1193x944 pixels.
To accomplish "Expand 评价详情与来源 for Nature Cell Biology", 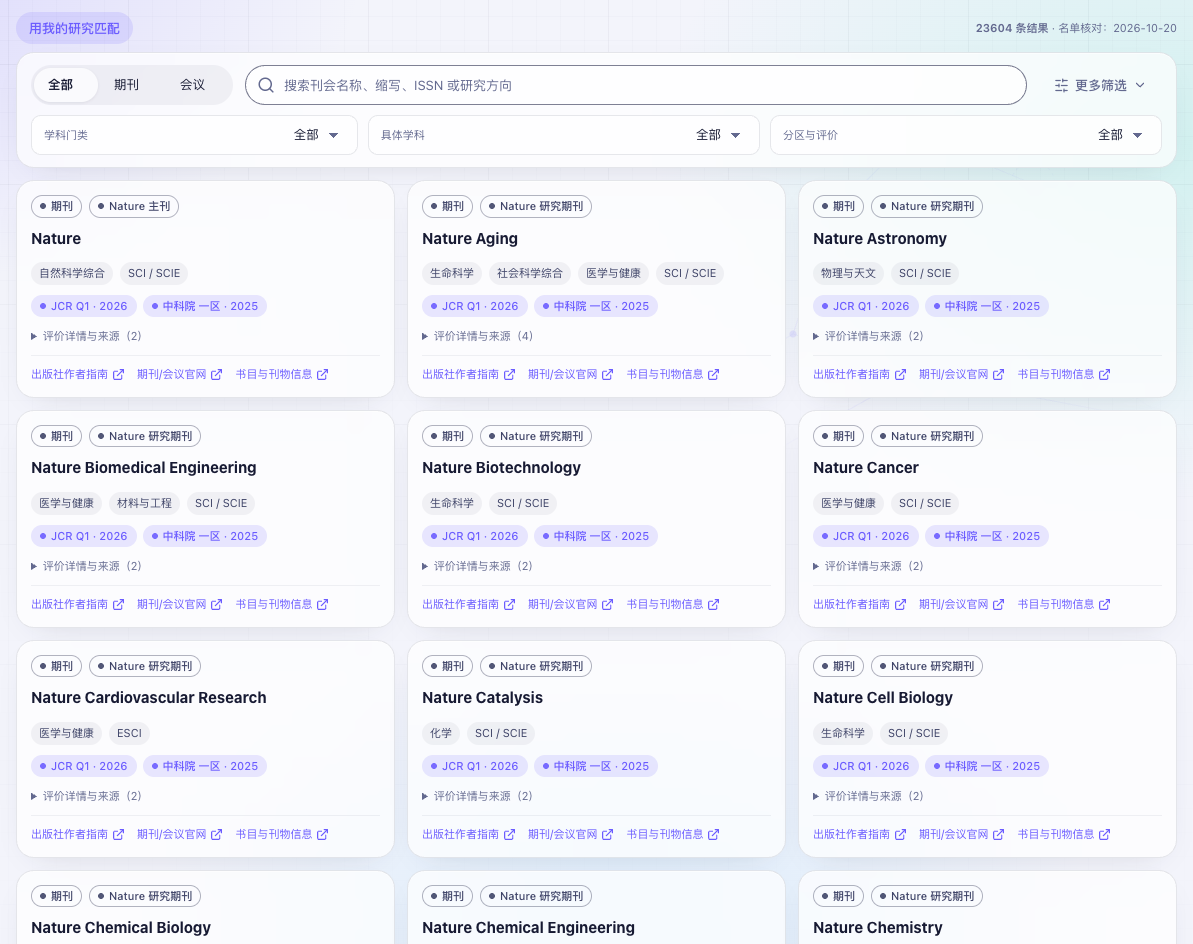I will tap(869, 796).
